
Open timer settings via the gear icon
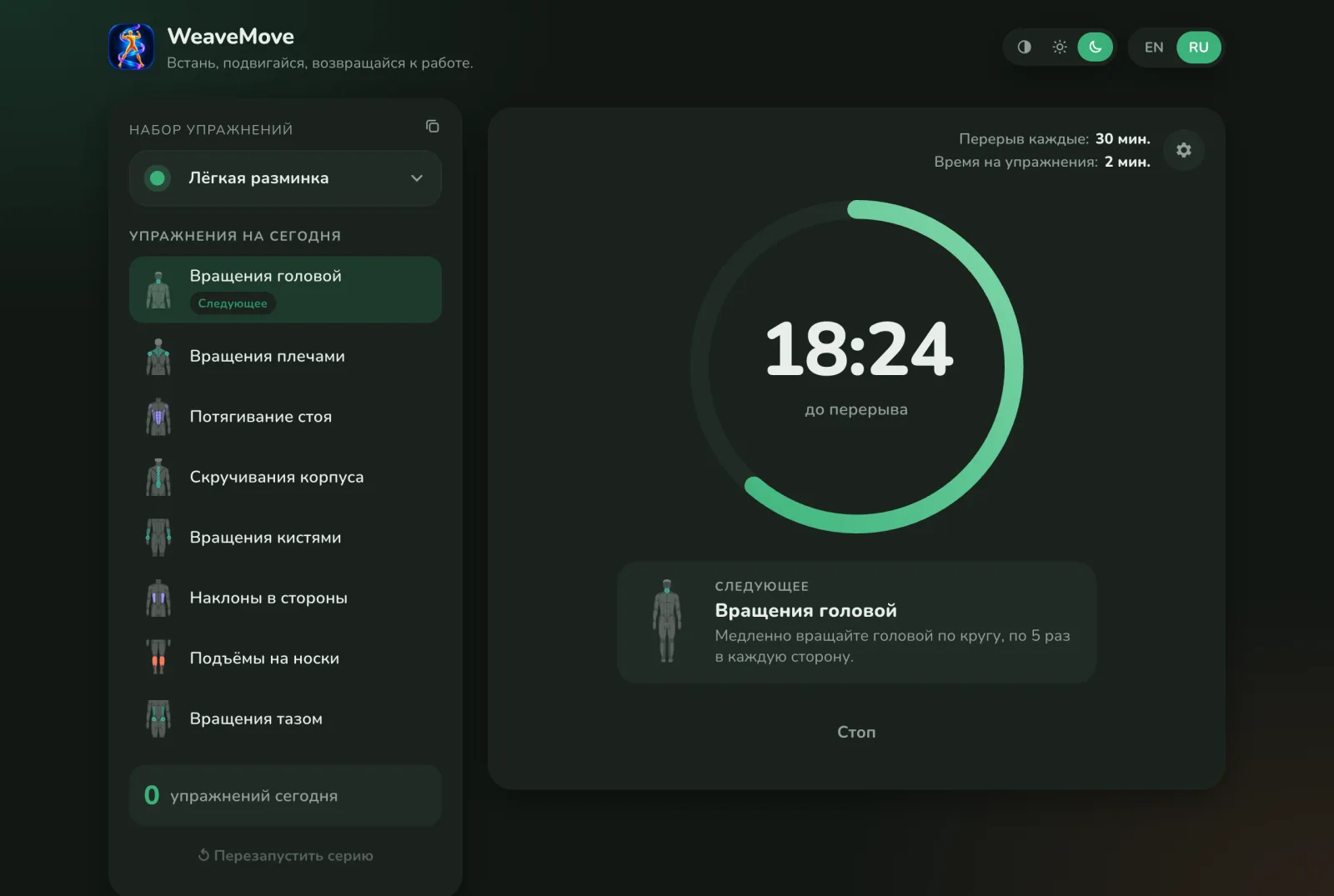[x=1183, y=150]
